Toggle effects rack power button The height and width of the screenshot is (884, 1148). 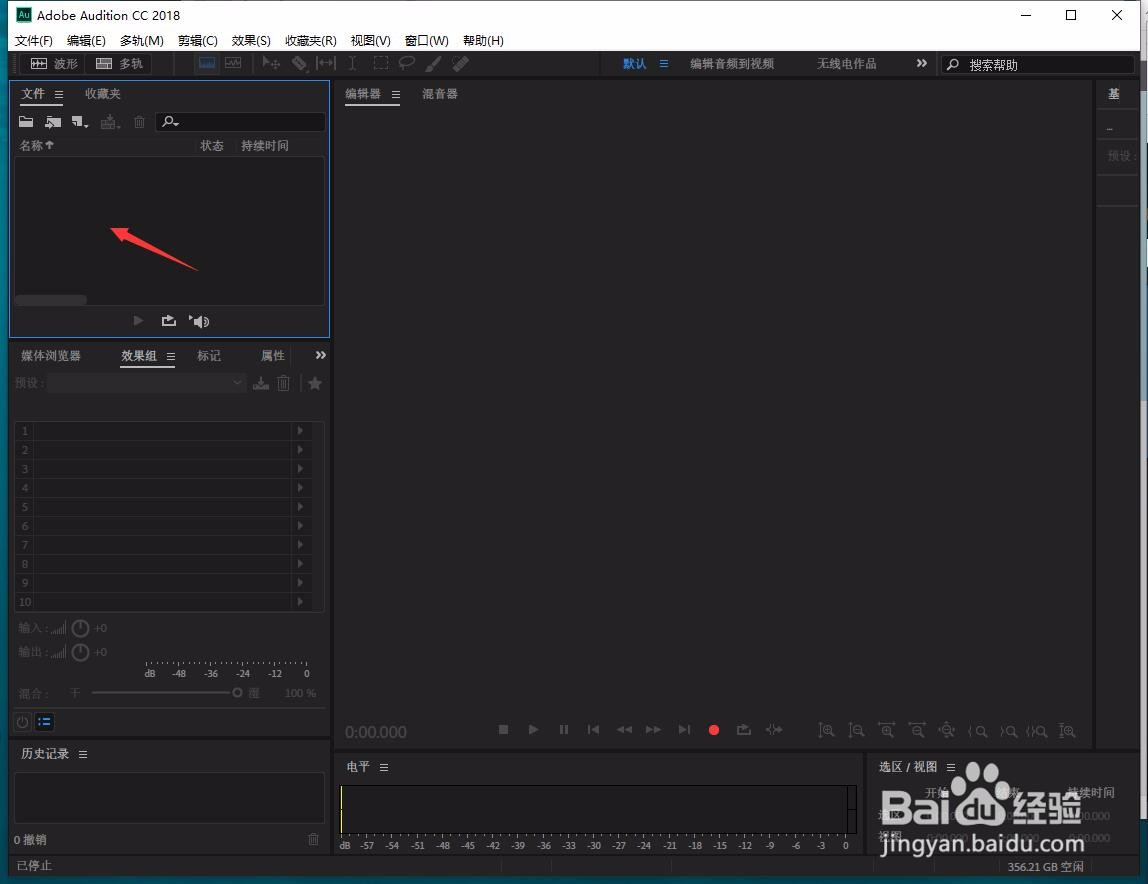pyautogui.click(x=23, y=722)
